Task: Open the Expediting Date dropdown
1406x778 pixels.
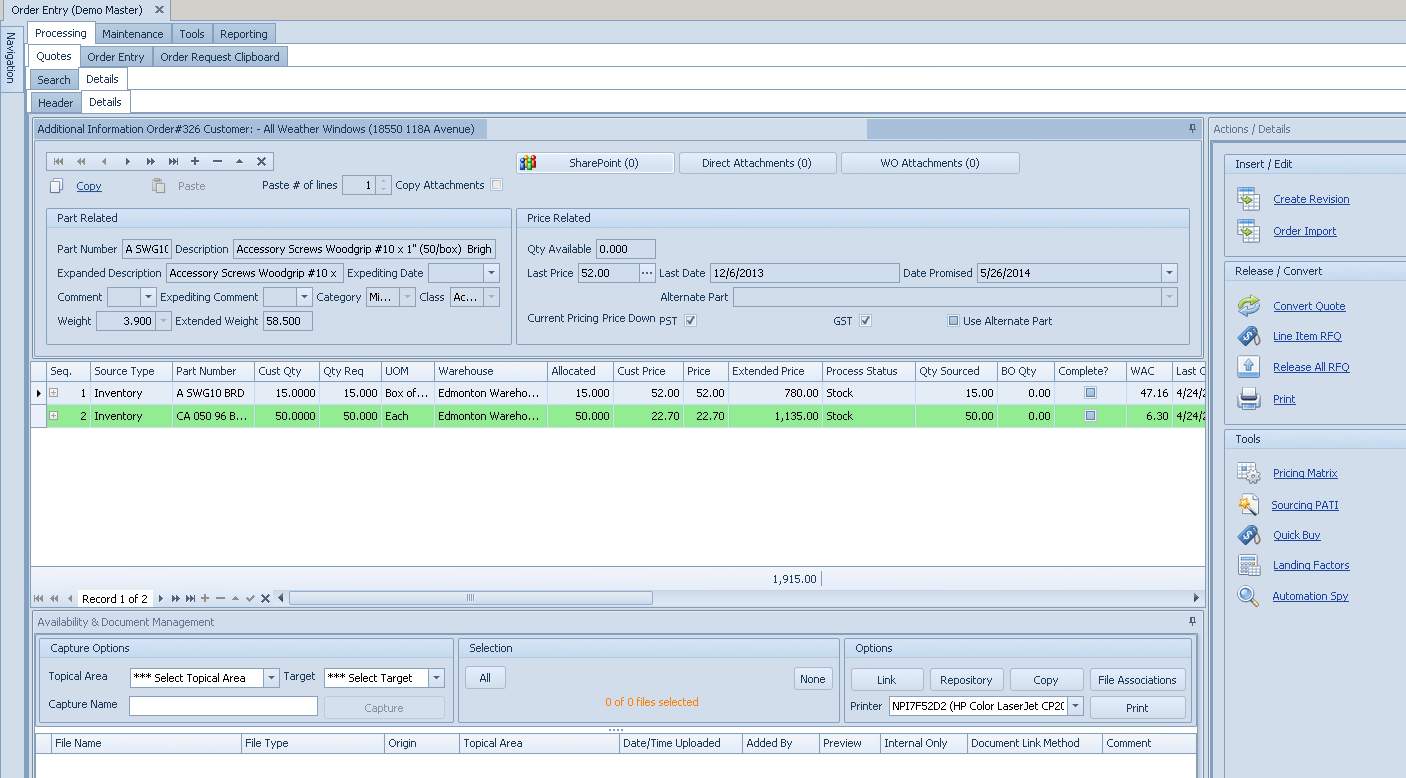Action: pos(491,272)
